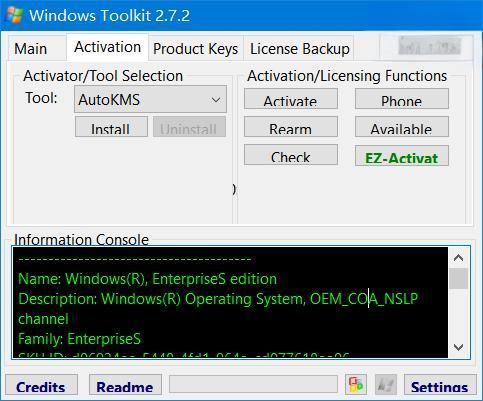Viewport: 483px width, 401px height.
Task: Select the Activation tab
Action: [x=107, y=47]
